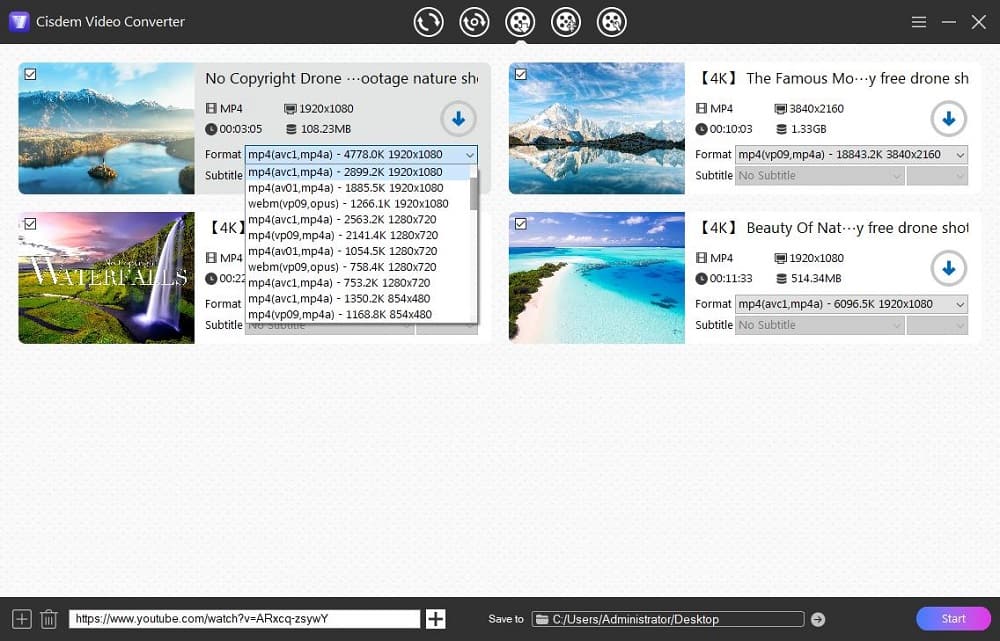The image size is (1000, 641).
Task: Download The Famous Mo...y 4K video
Action: [948, 119]
